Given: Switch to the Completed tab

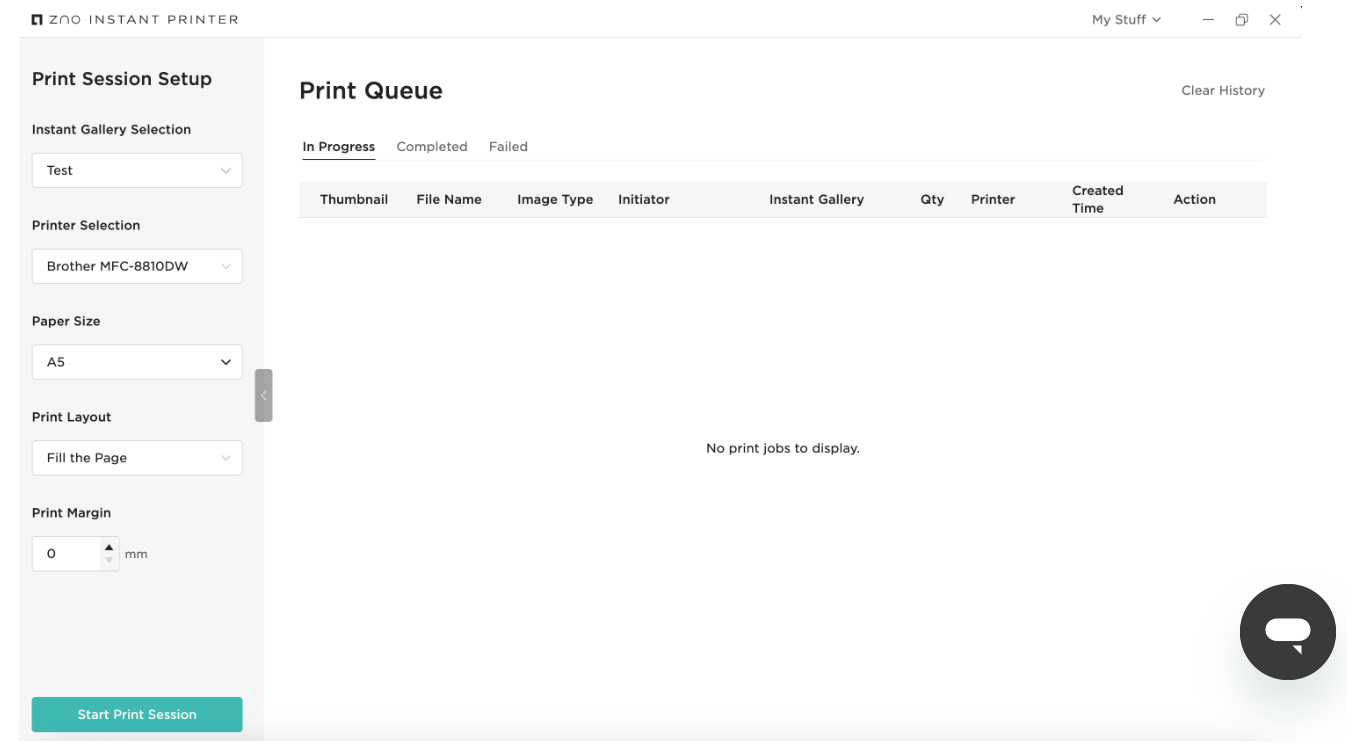Looking at the screenshot, I should (432, 147).
